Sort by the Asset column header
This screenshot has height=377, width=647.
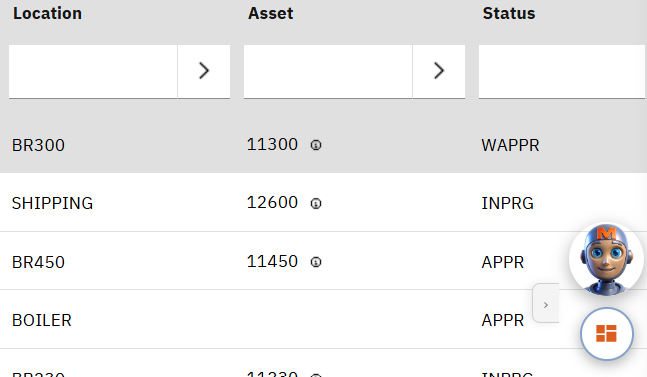click(x=270, y=14)
